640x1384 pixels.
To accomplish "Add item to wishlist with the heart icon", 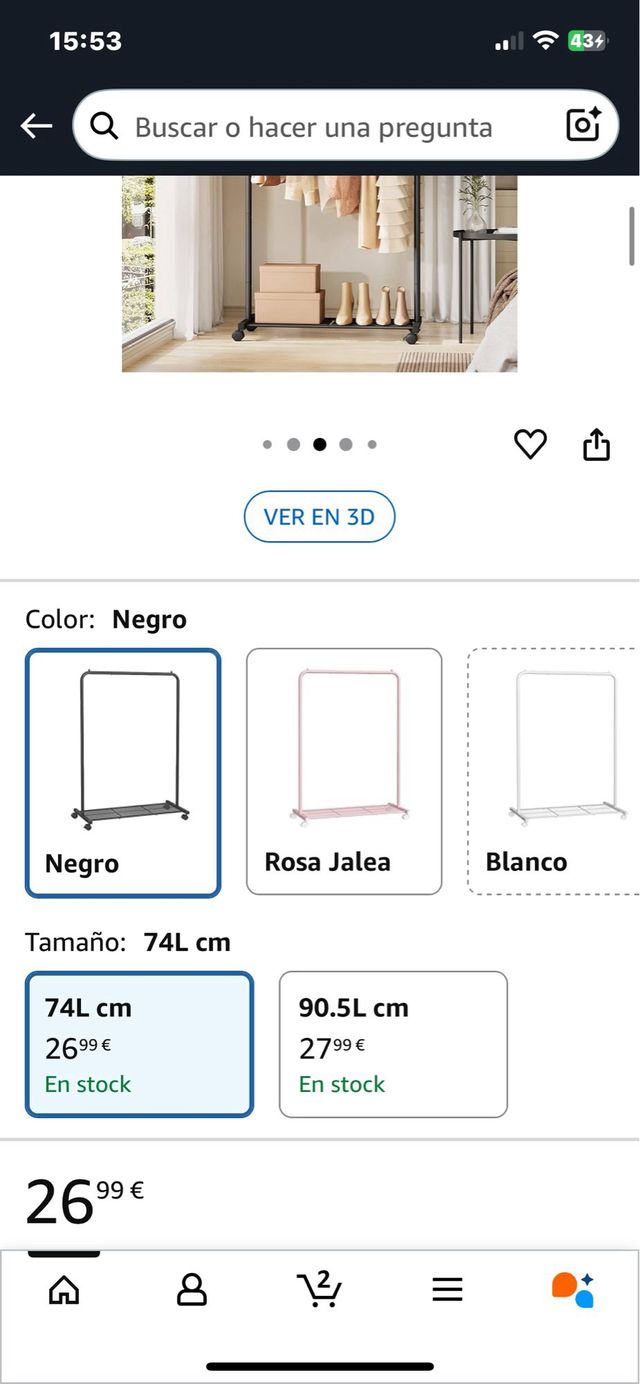I will [x=531, y=444].
